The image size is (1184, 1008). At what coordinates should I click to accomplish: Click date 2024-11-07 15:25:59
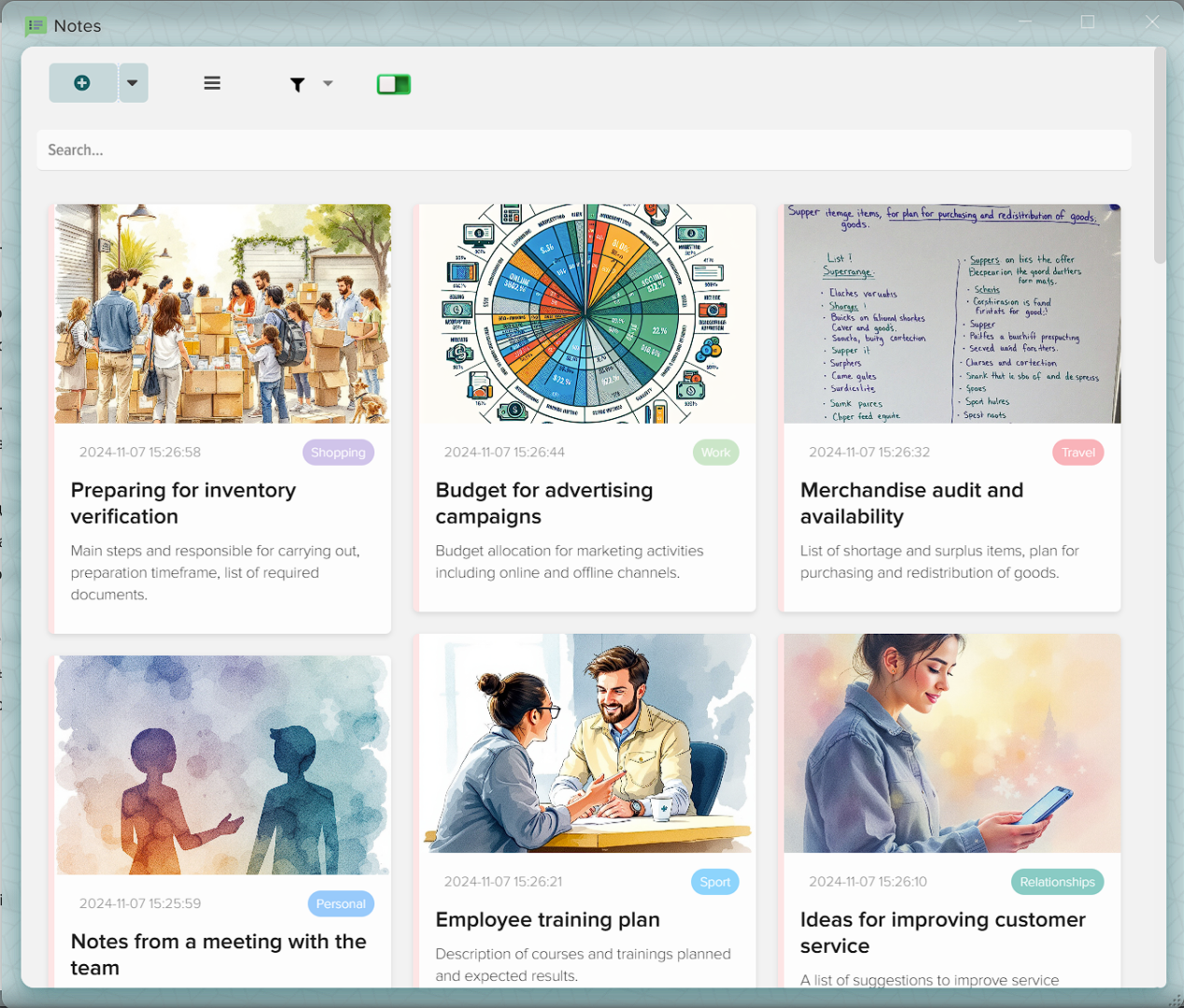click(x=140, y=903)
